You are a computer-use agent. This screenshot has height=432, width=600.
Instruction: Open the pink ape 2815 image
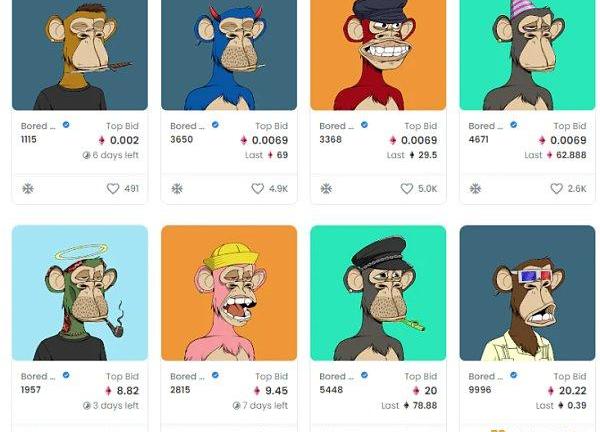(229, 293)
